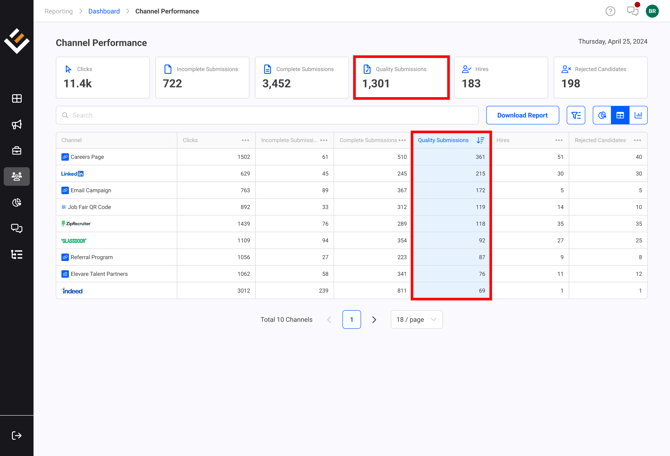The width and height of the screenshot is (670, 456).
Task: Open the 18 / page size dropdown
Action: pyautogui.click(x=416, y=320)
